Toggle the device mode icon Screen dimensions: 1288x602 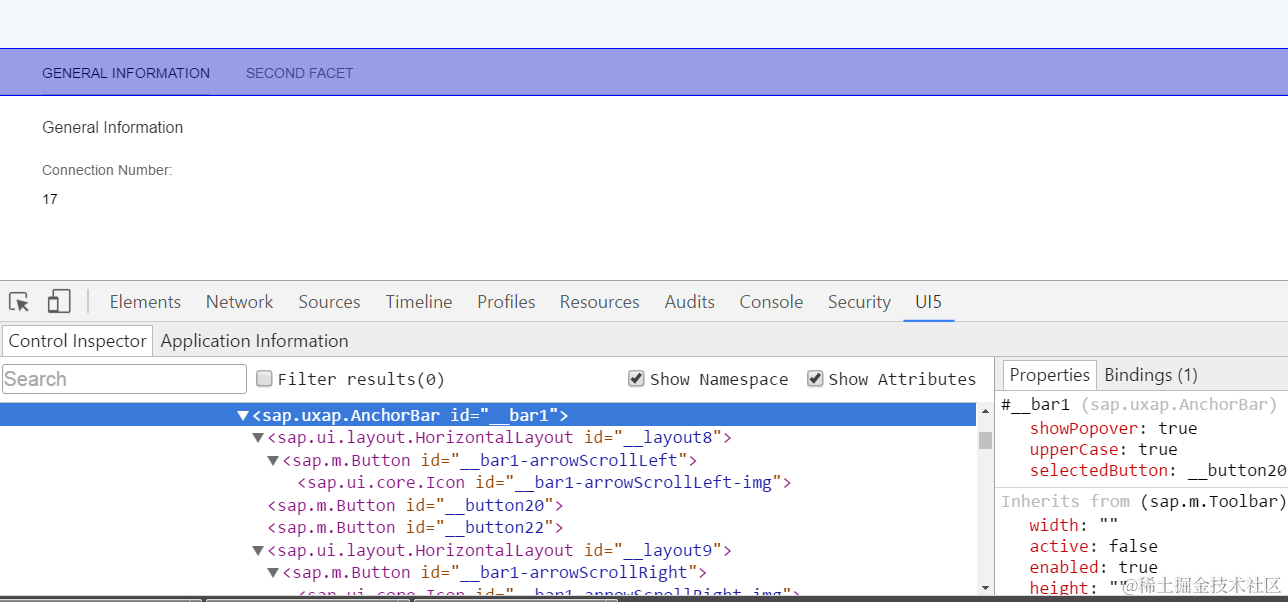coord(59,301)
